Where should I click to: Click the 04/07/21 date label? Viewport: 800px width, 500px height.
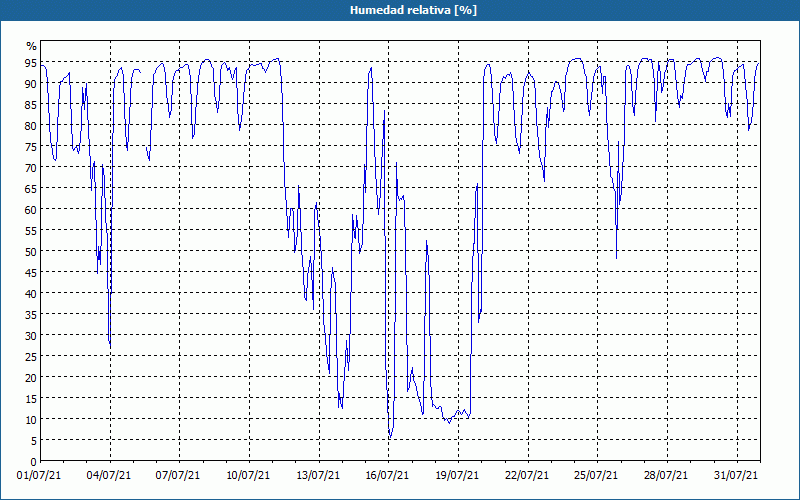(109, 475)
